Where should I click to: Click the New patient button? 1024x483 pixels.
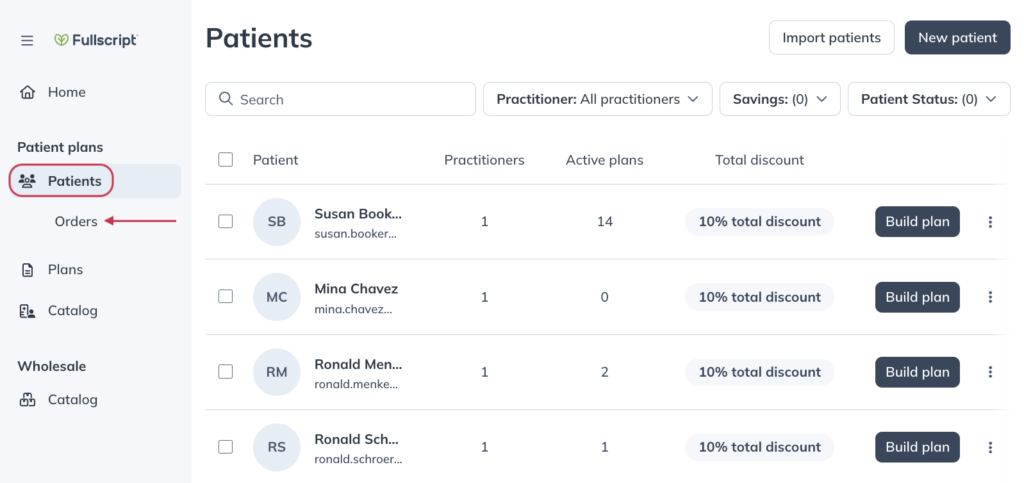point(957,37)
